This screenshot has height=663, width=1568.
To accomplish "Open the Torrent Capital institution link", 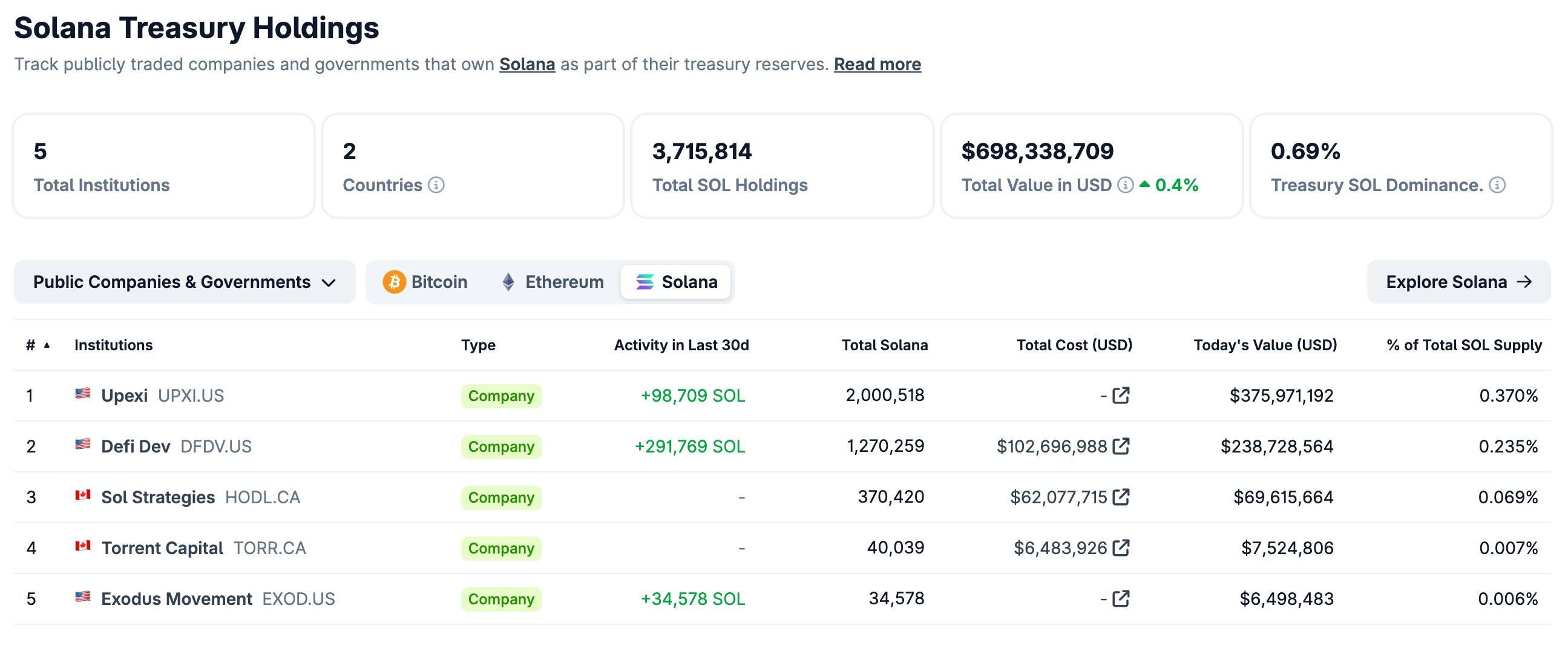I will [162, 548].
